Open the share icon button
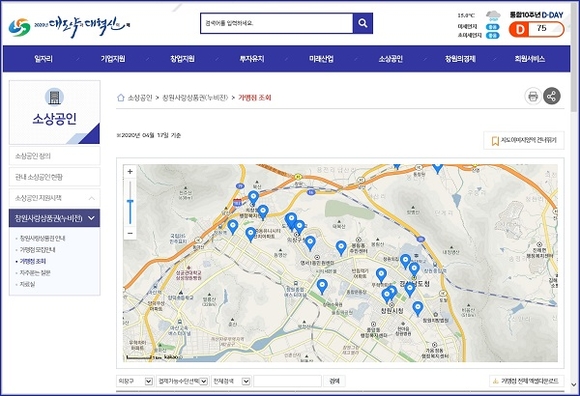 click(x=552, y=97)
